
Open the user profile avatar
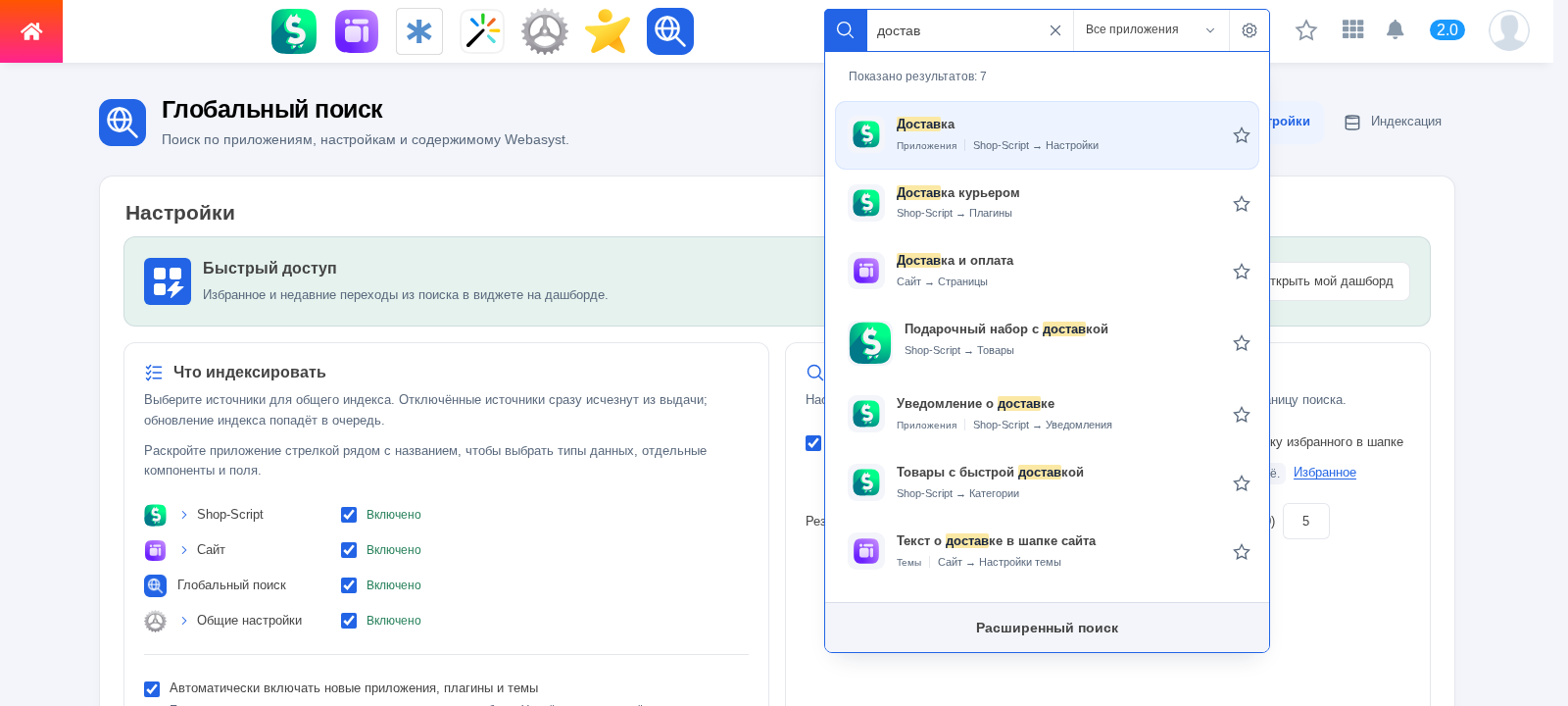coord(1509,30)
